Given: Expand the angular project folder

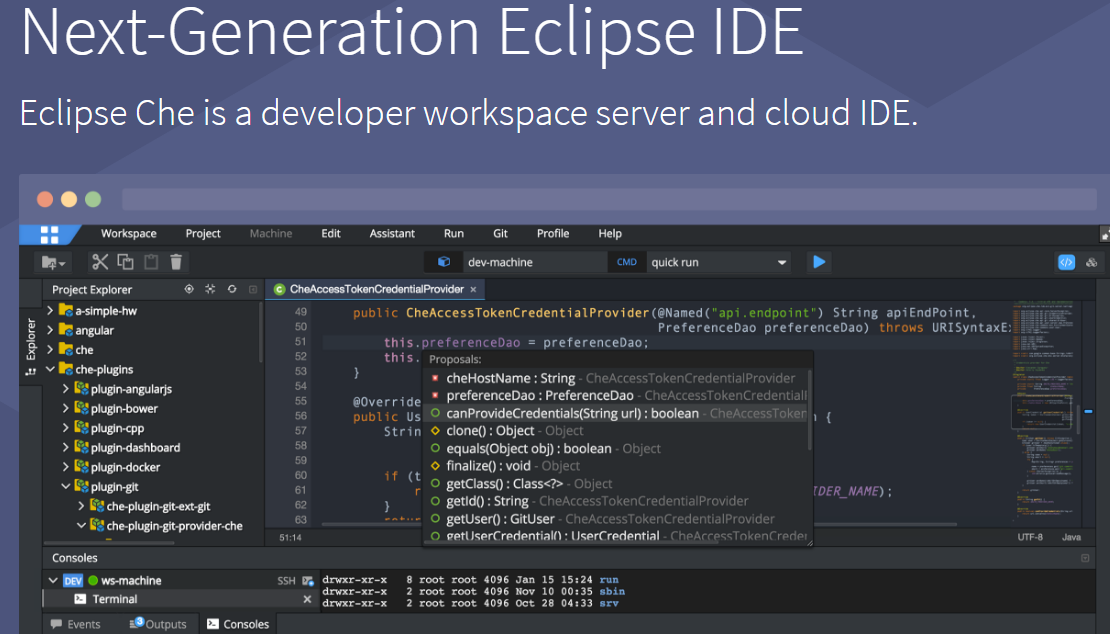Looking at the screenshot, I should 50,330.
